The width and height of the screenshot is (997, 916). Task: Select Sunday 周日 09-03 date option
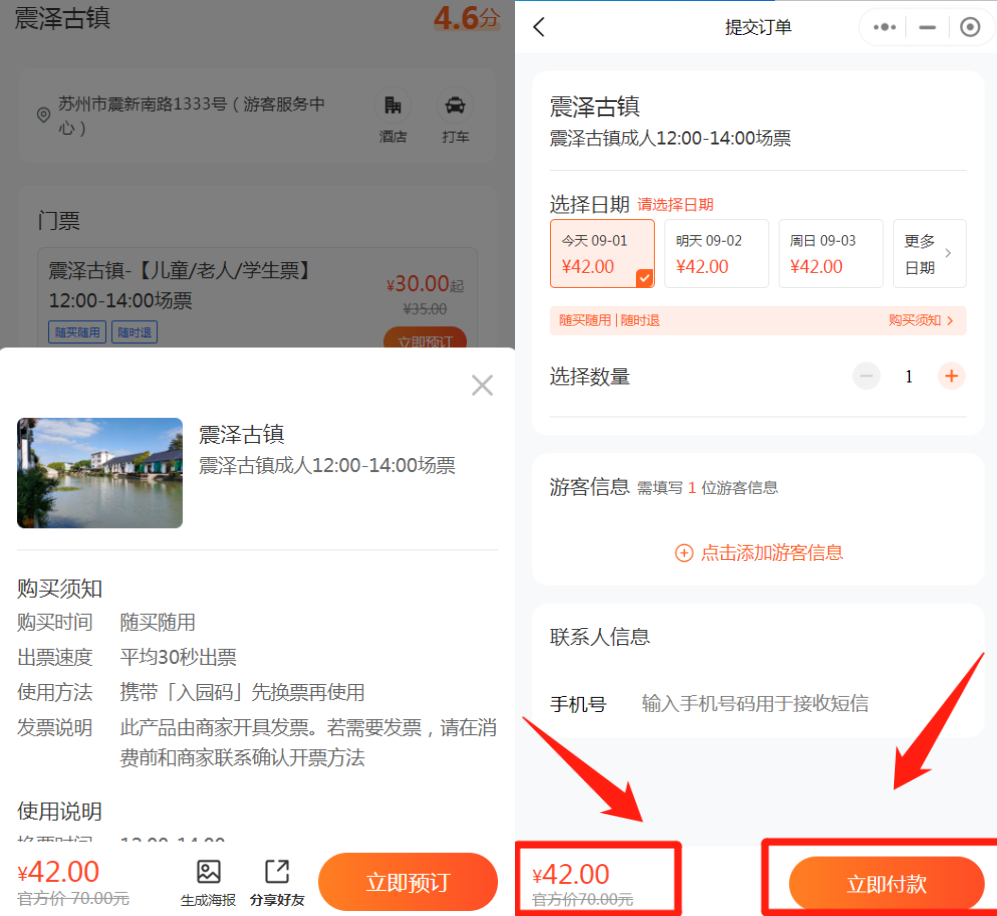click(x=831, y=254)
